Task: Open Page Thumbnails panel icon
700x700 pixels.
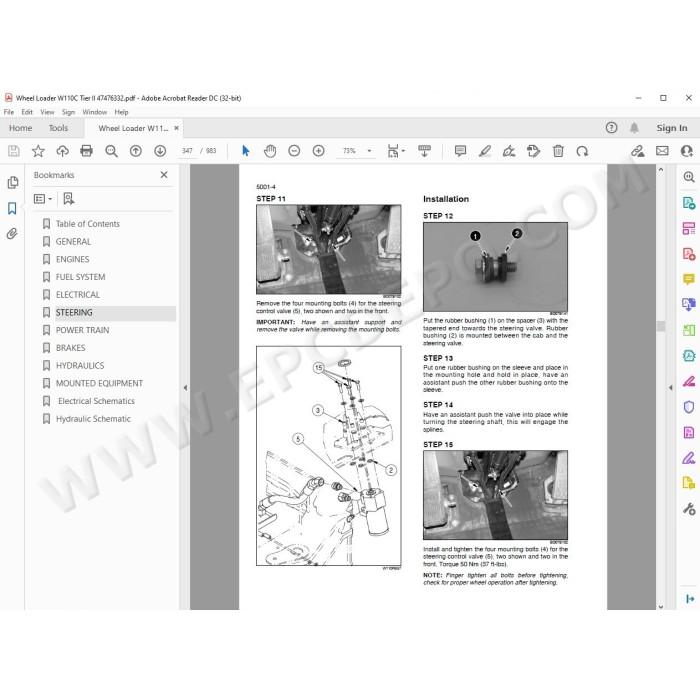Action: 12,182
